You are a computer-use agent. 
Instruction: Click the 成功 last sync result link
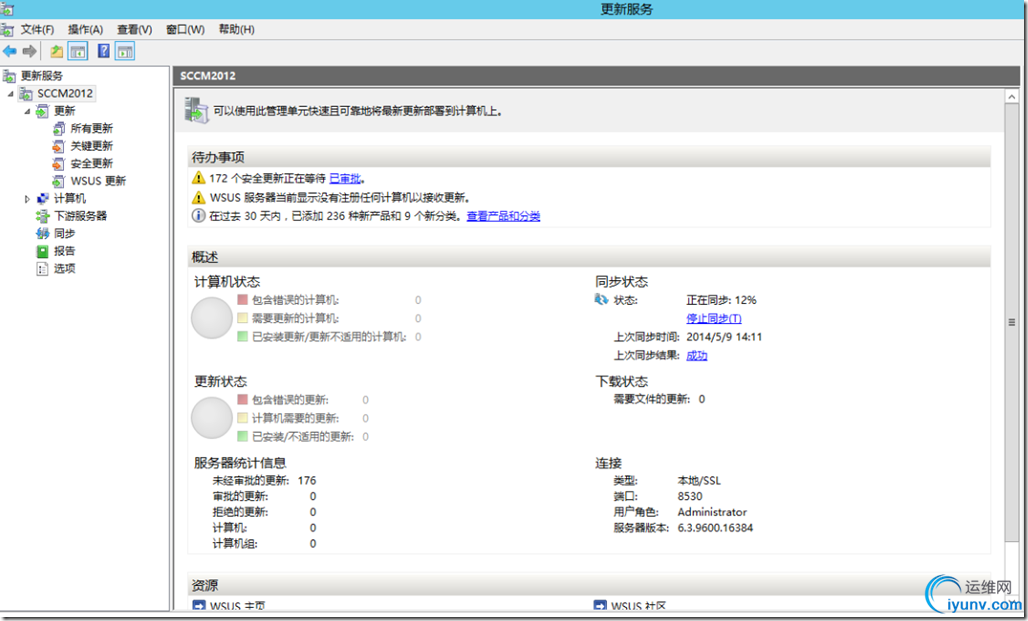coord(697,355)
